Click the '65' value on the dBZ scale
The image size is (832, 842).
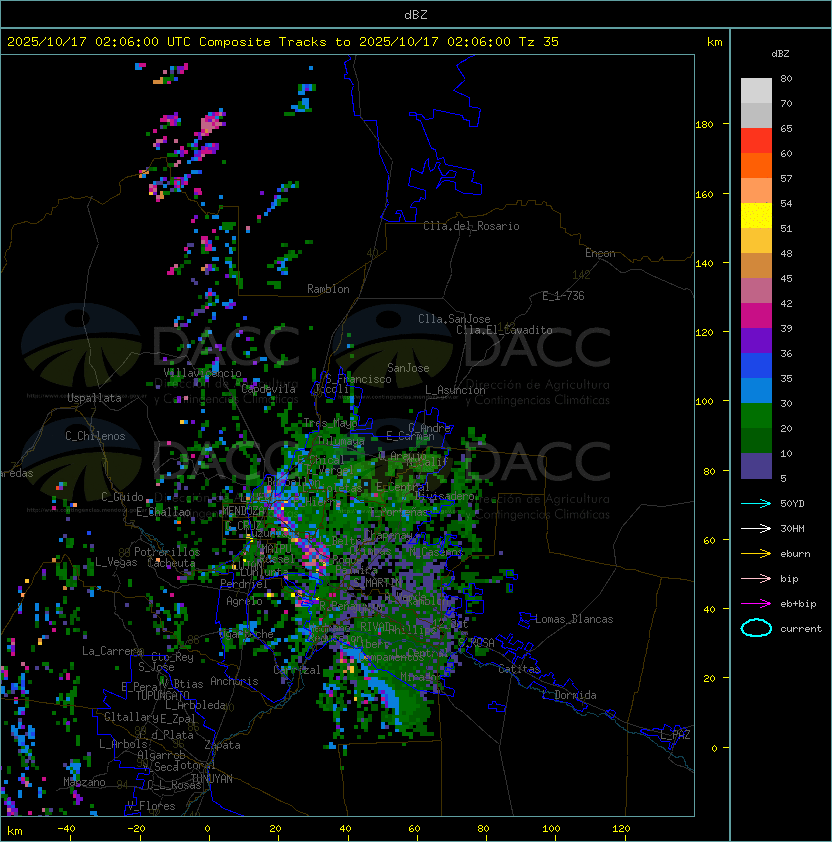point(786,128)
